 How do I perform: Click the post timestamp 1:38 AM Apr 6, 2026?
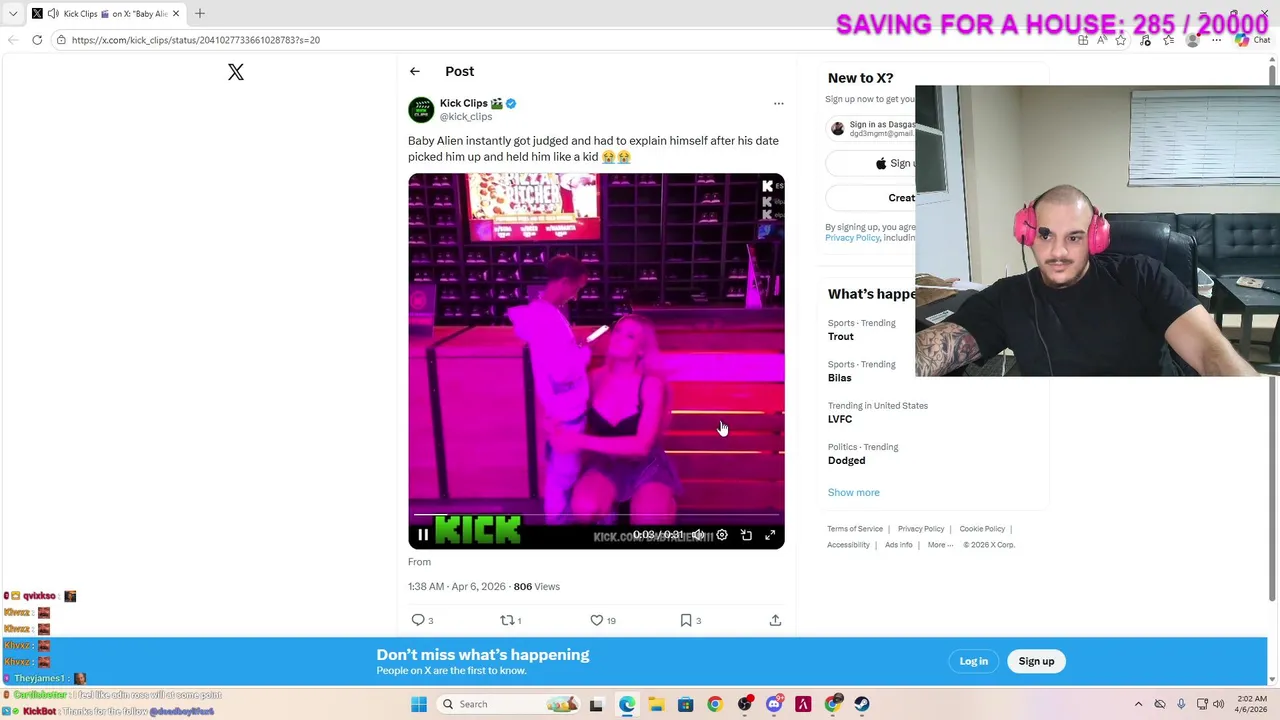point(457,587)
